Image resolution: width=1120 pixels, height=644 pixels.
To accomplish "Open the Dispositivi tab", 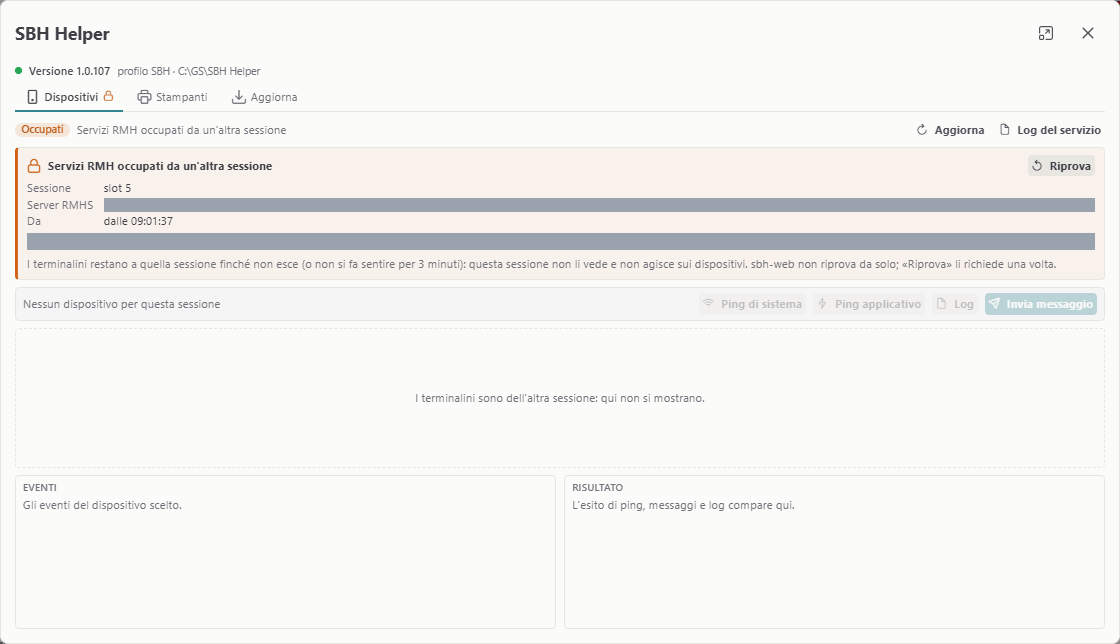I will point(69,97).
